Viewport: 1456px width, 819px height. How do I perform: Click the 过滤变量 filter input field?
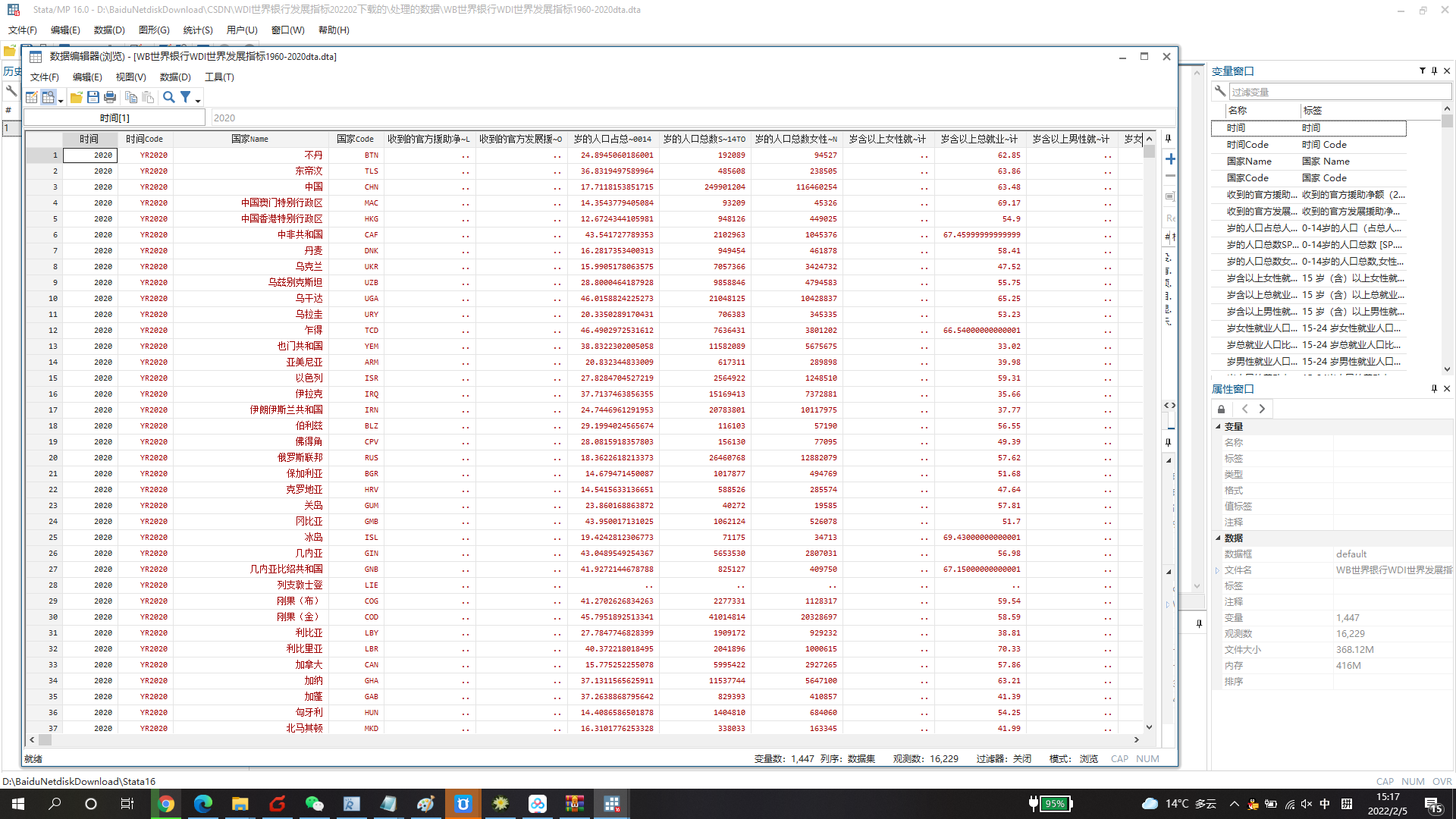(1338, 92)
